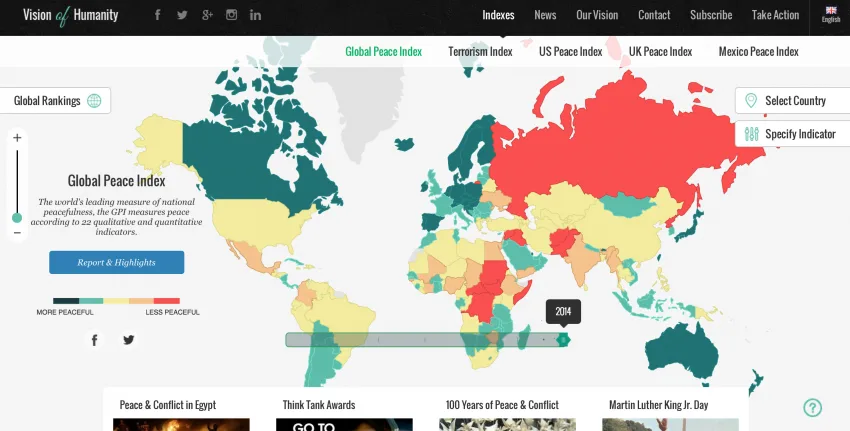Open the Take Action page
This screenshot has width=850, height=431.
pos(775,15)
